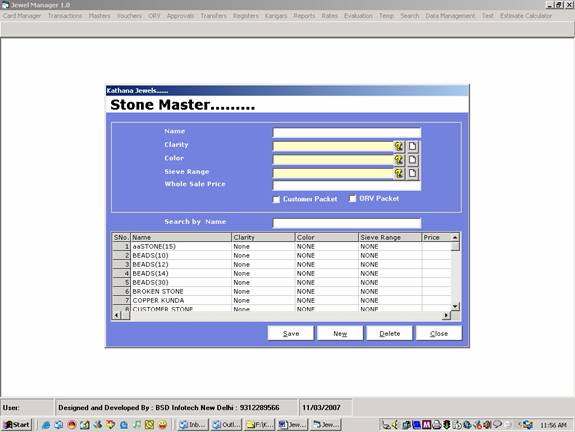Viewport: 575px width, 432px height.
Task: Click the 11:56 AM taskbar clock
Action: 553,425
